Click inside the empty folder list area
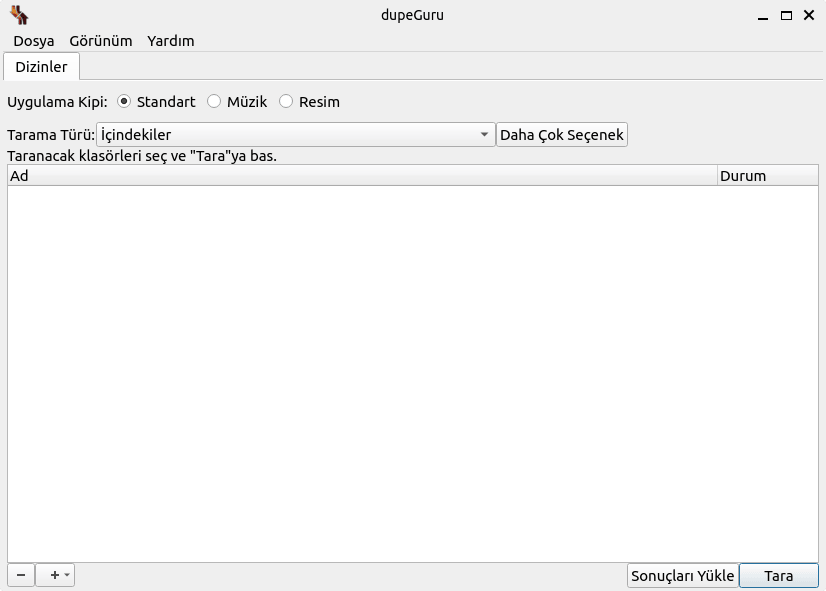The image size is (826, 591). (x=412, y=372)
